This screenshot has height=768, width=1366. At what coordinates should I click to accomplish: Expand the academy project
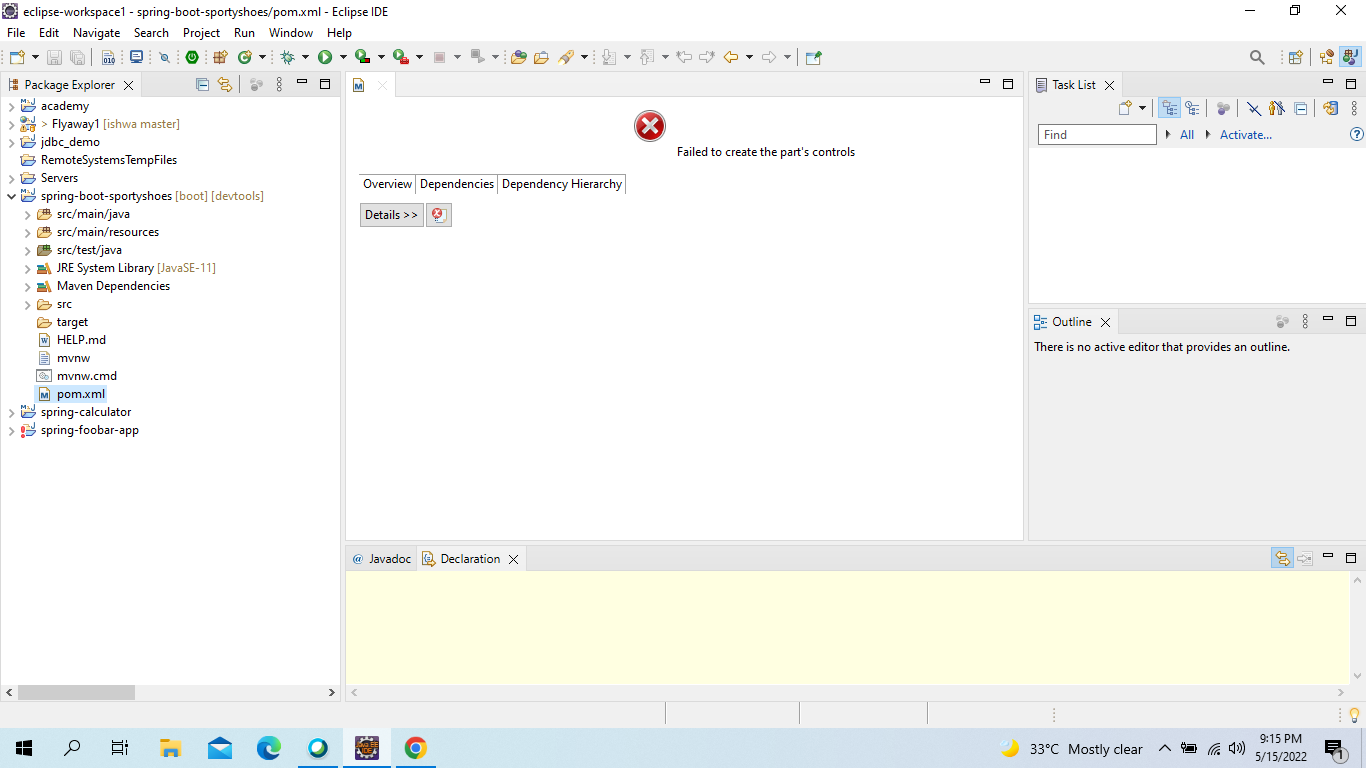click(11, 106)
